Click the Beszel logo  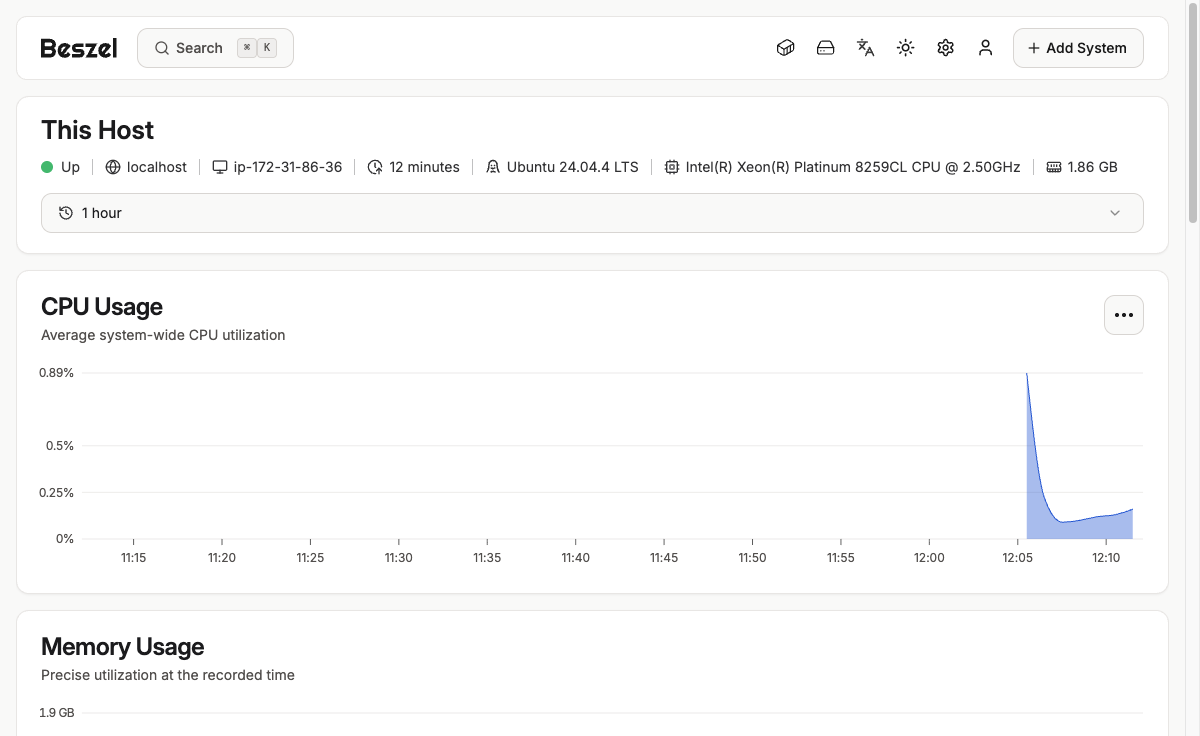click(79, 48)
